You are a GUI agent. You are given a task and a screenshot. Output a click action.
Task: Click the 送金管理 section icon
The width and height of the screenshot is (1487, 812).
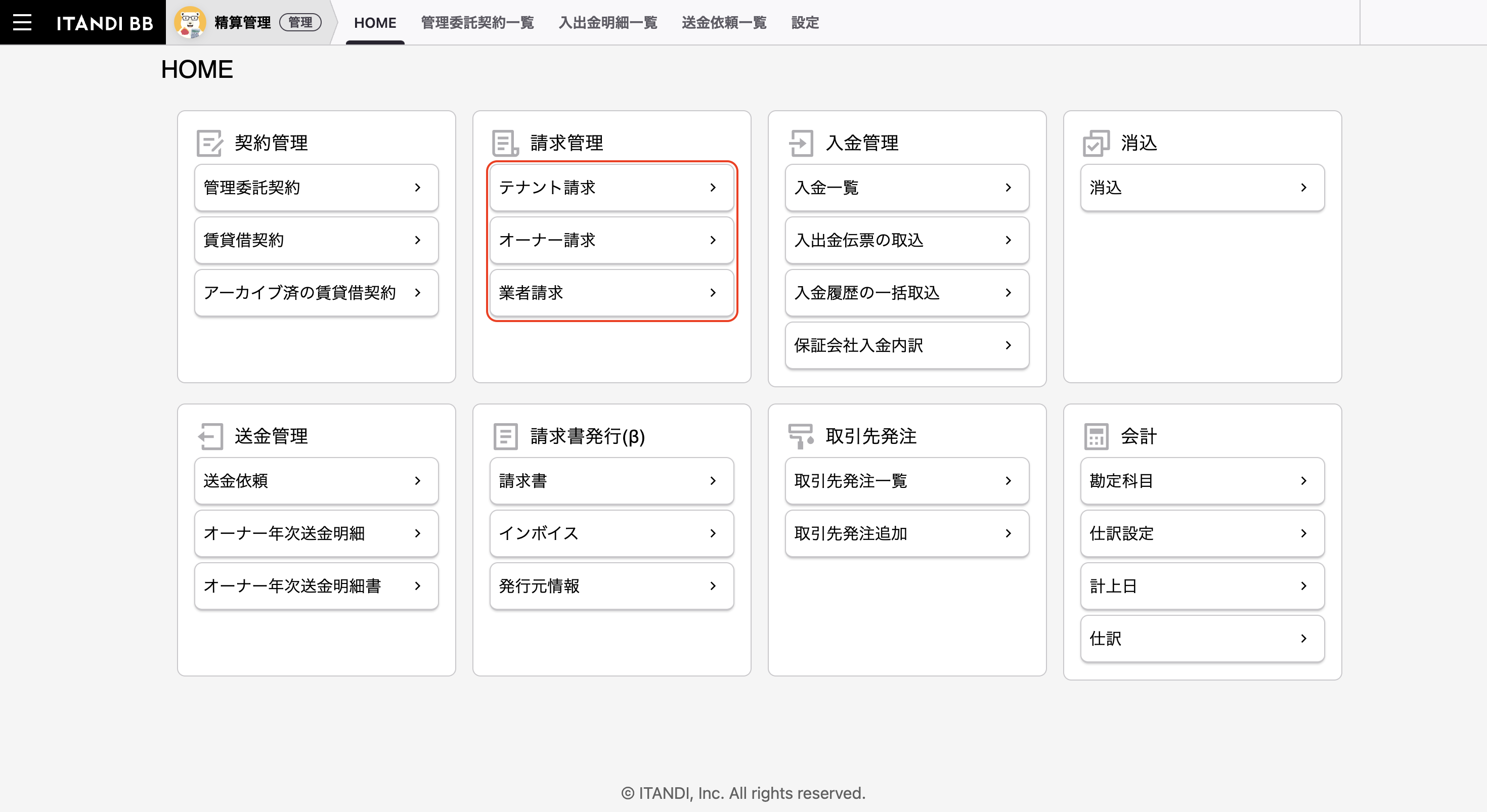tap(210, 436)
